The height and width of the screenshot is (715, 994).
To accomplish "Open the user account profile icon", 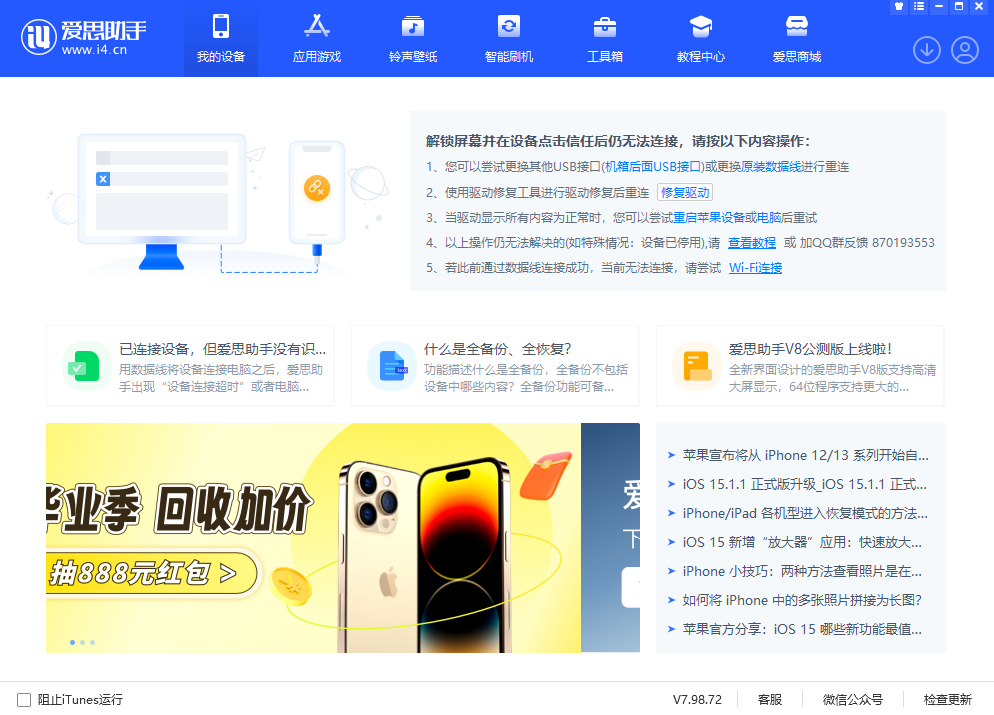I will [x=964, y=48].
